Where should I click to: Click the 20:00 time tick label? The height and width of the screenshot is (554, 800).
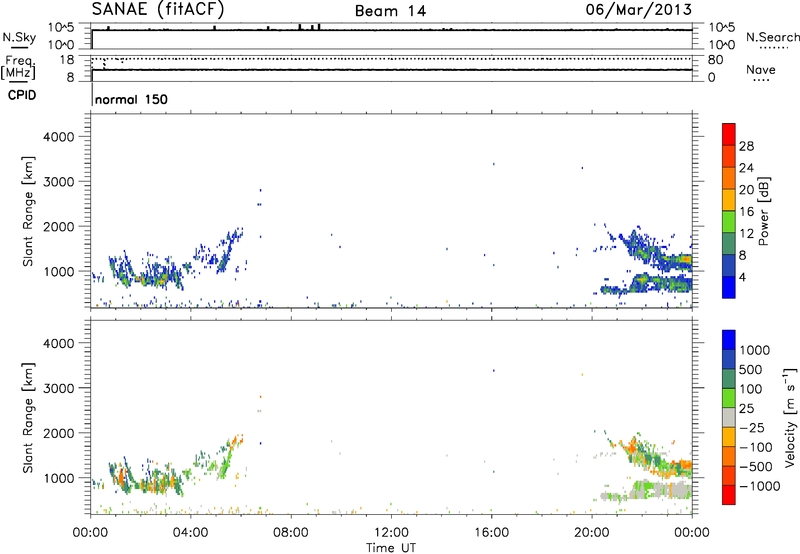[592, 533]
